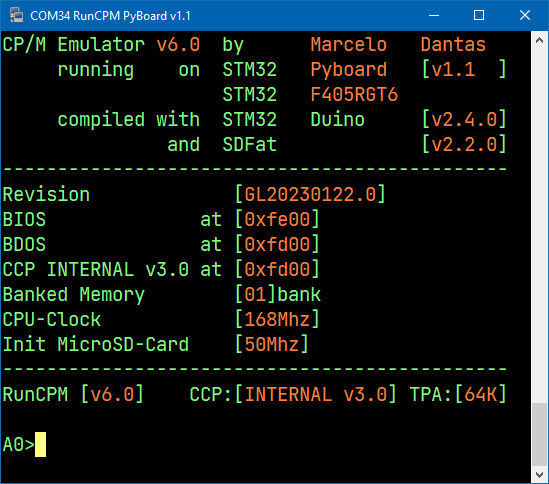Viewport: 549px width, 484px height.
Task: Click the scrollbar up arrow
Action: pyautogui.click(x=540, y=41)
